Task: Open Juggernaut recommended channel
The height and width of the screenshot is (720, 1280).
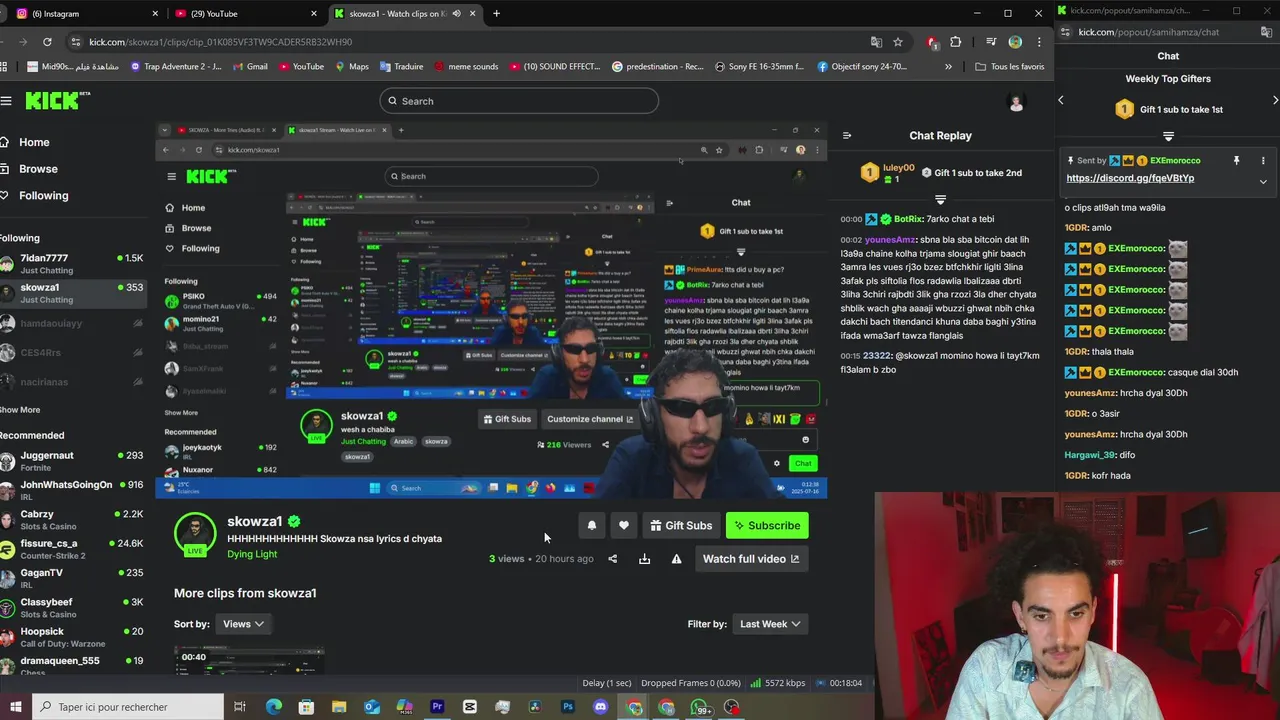Action: [x=72, y=461]
